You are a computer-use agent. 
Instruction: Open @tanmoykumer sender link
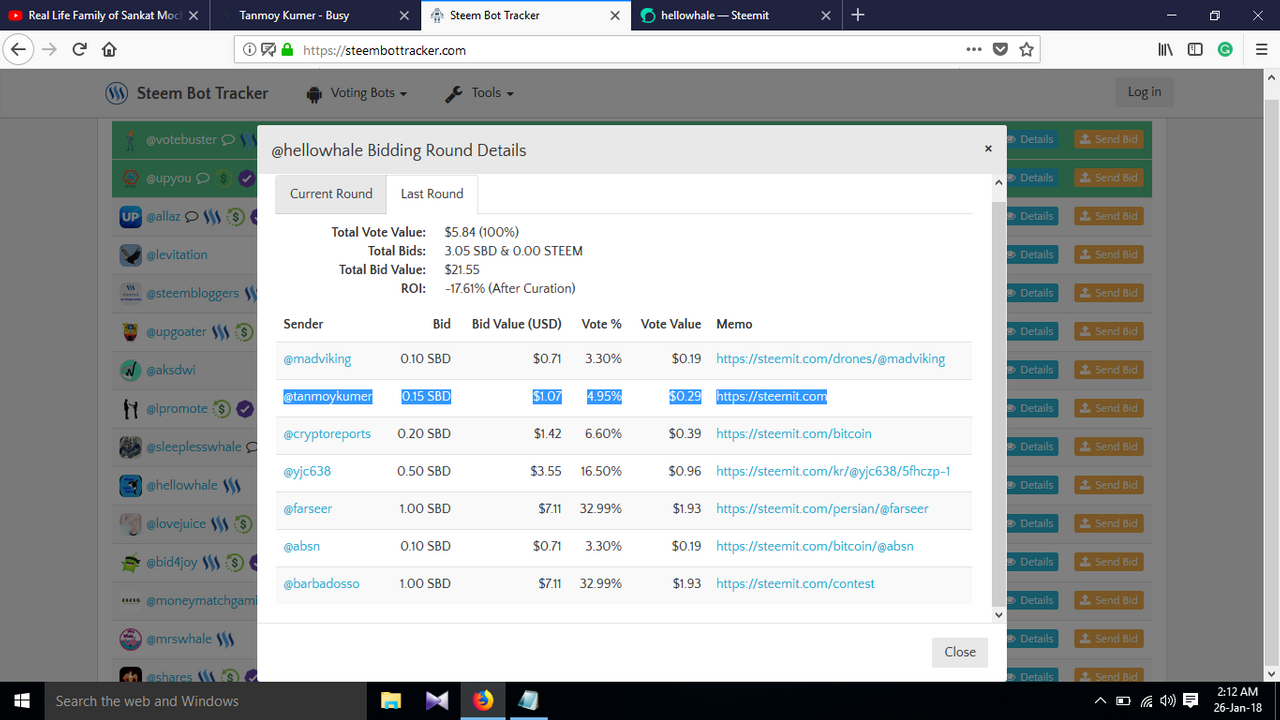[x=328, y=397]
